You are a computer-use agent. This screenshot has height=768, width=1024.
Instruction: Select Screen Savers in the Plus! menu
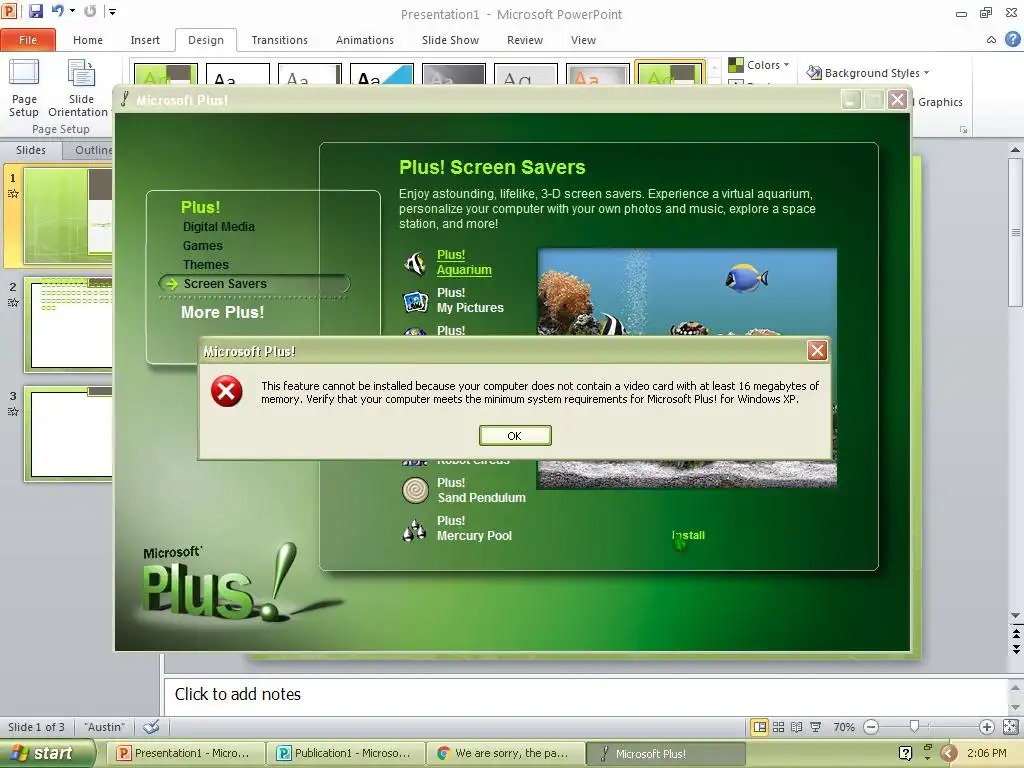click(x=225, y=283)
